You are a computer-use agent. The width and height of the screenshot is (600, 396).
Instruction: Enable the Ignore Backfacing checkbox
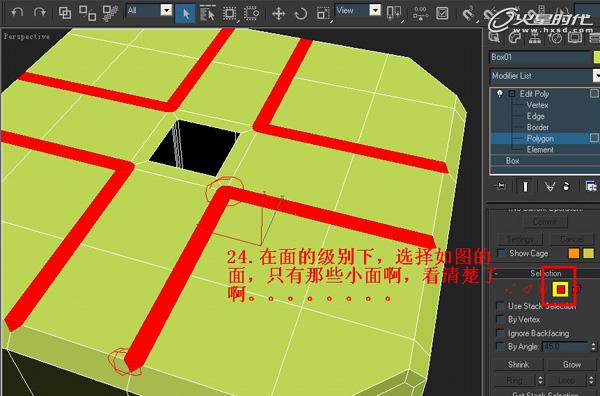[500, 333]
